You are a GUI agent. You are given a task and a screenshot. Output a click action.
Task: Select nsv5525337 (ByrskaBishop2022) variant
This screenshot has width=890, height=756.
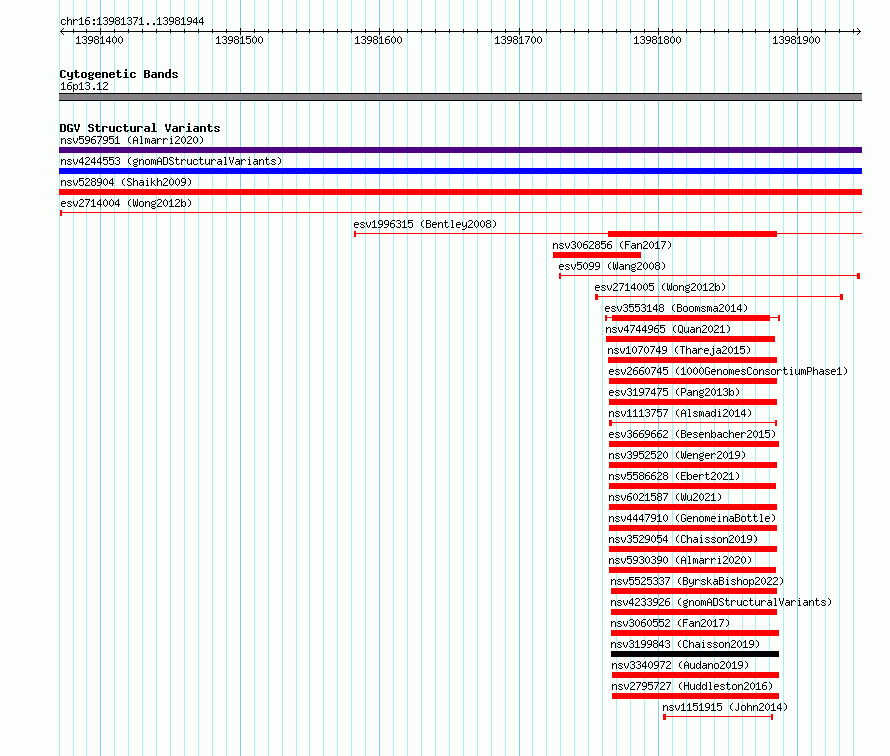697,581
